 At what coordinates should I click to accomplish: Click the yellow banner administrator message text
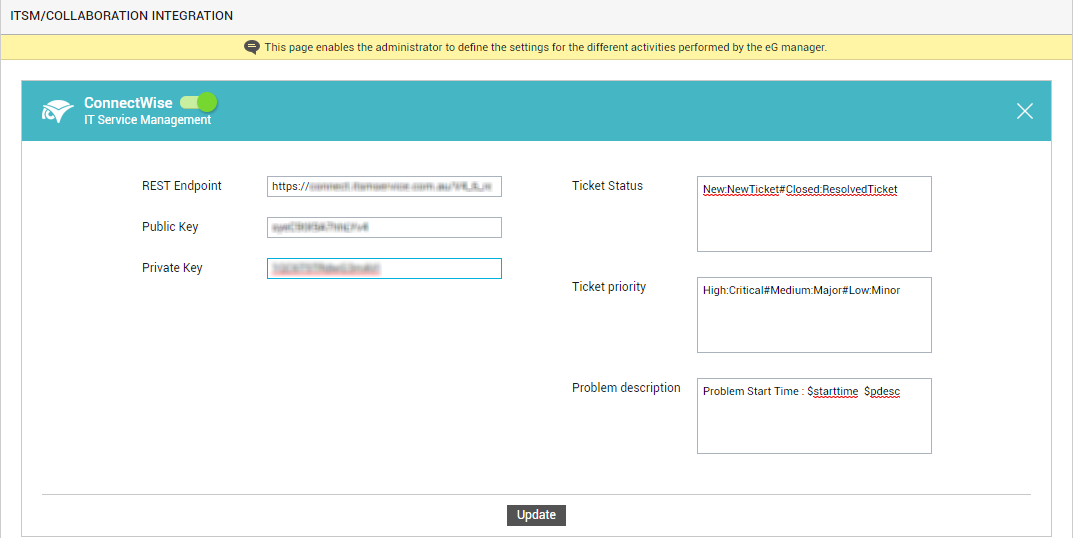(x=545, y=47)
